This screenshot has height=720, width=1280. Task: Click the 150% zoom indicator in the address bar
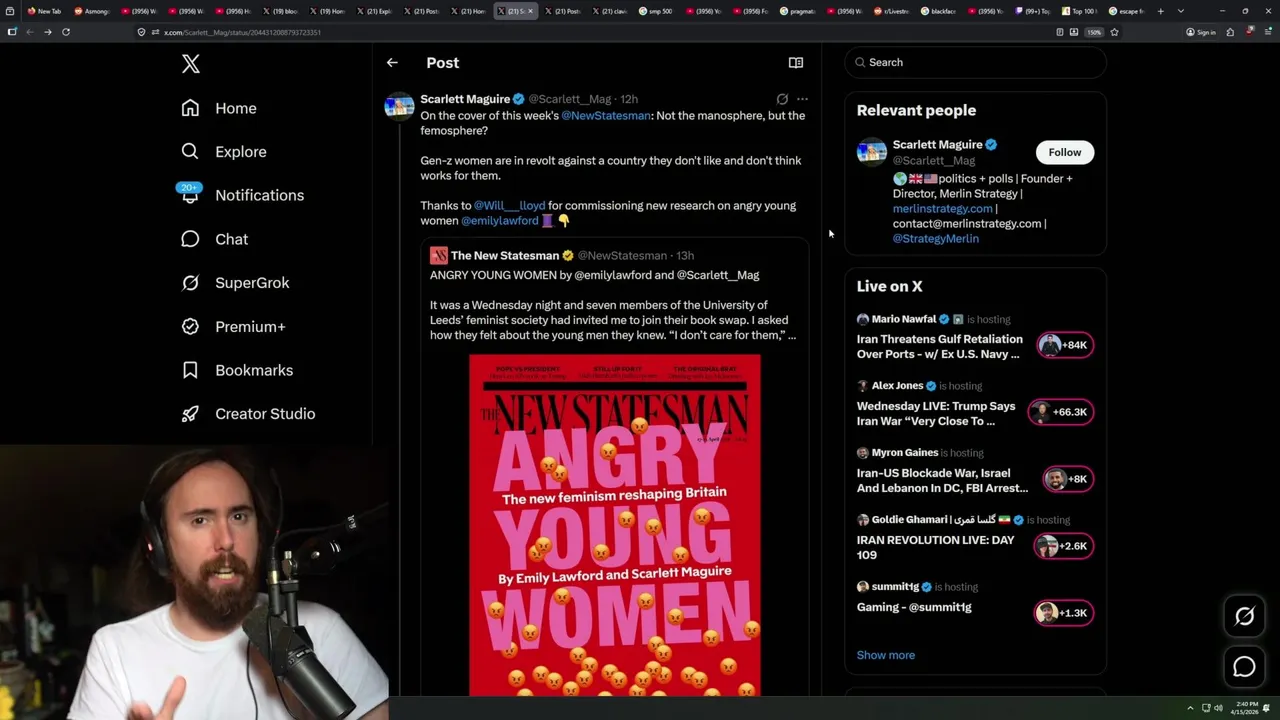click(1094, 32)
